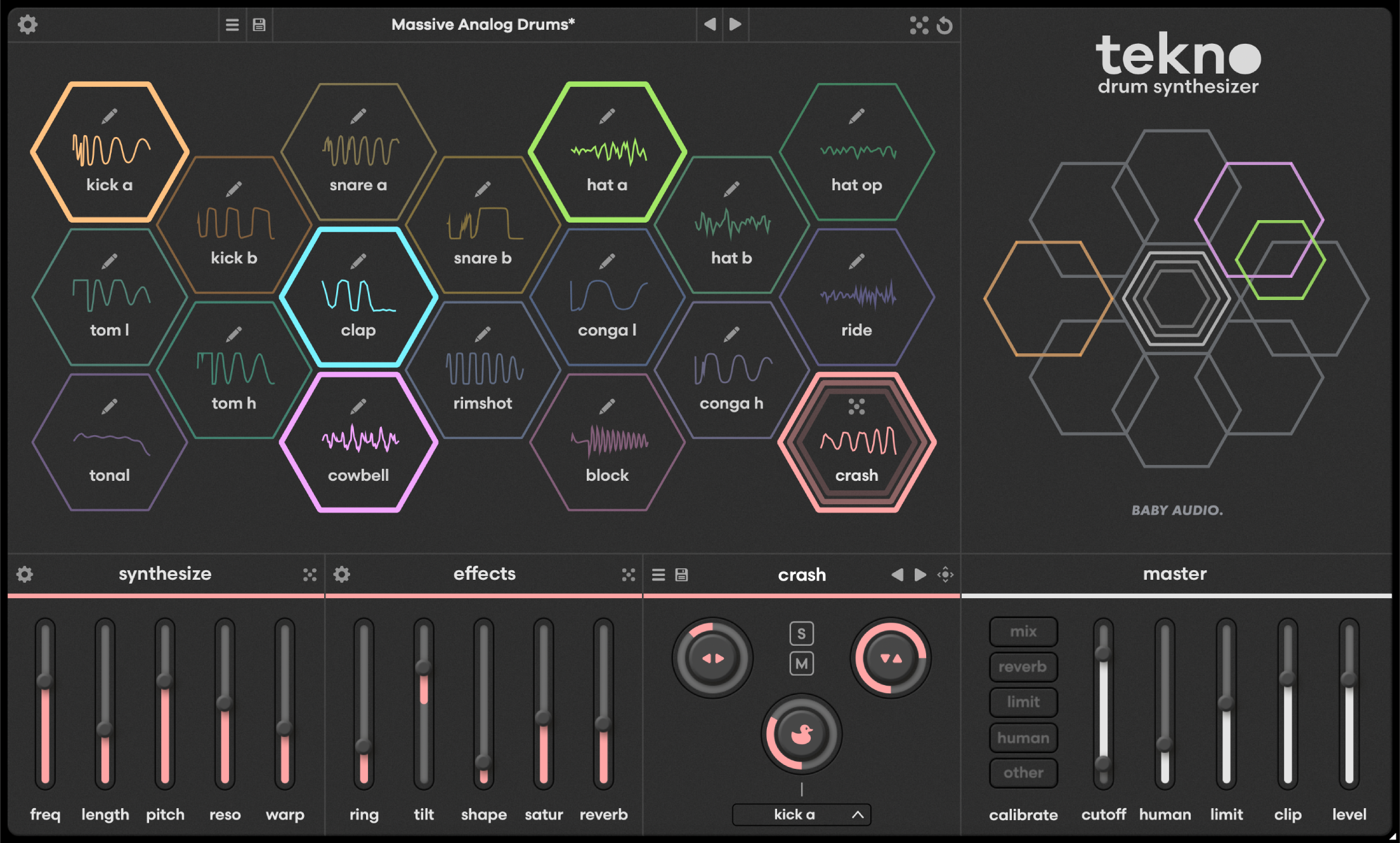This screenshot has width=1400, height=843.
Task: Open the crash panel preset menu icon
Action: (658, 574)
